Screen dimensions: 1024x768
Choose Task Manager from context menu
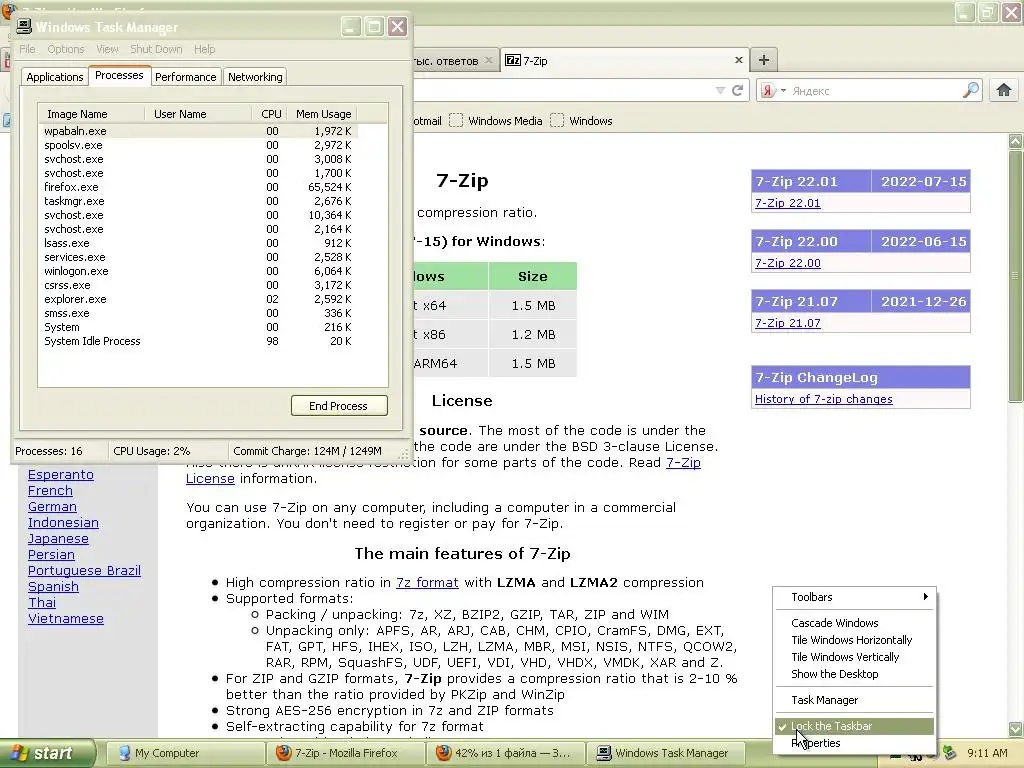pyautogui.click(x=854, y=700)
